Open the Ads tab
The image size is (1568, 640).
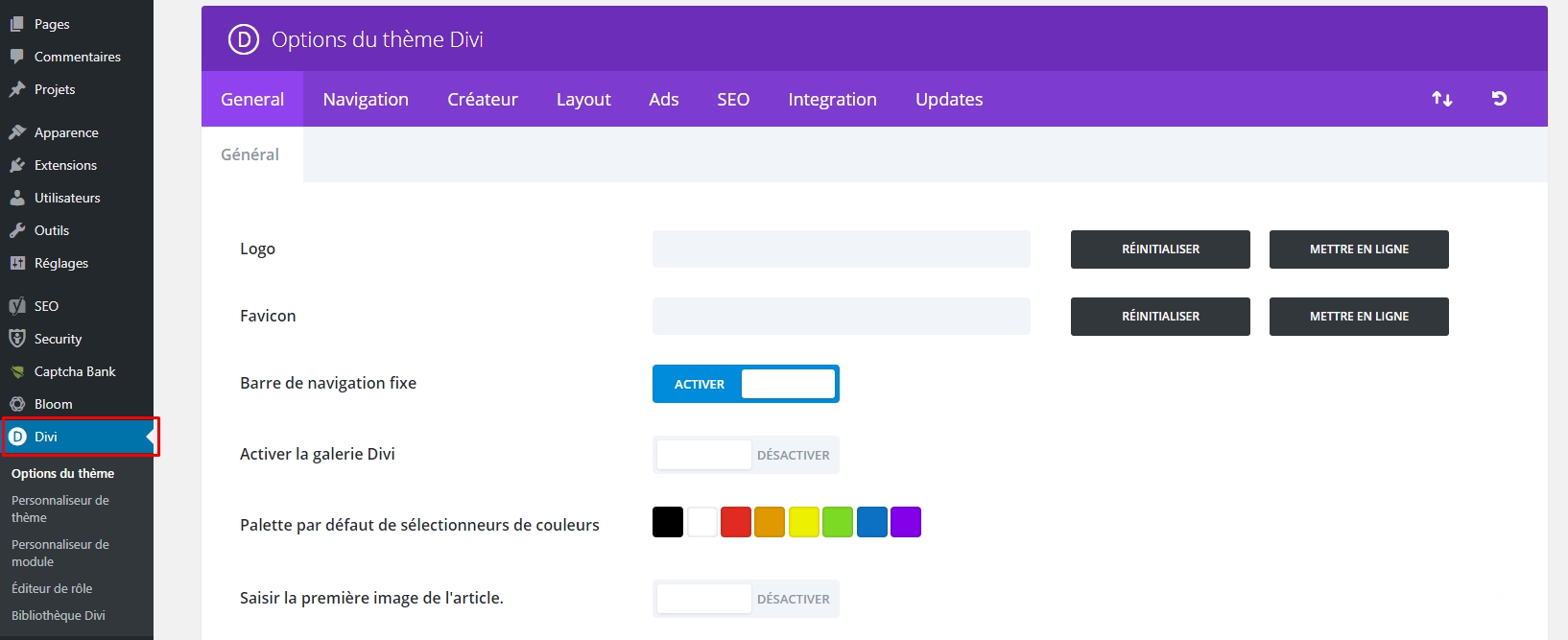(x=664, y=99)
